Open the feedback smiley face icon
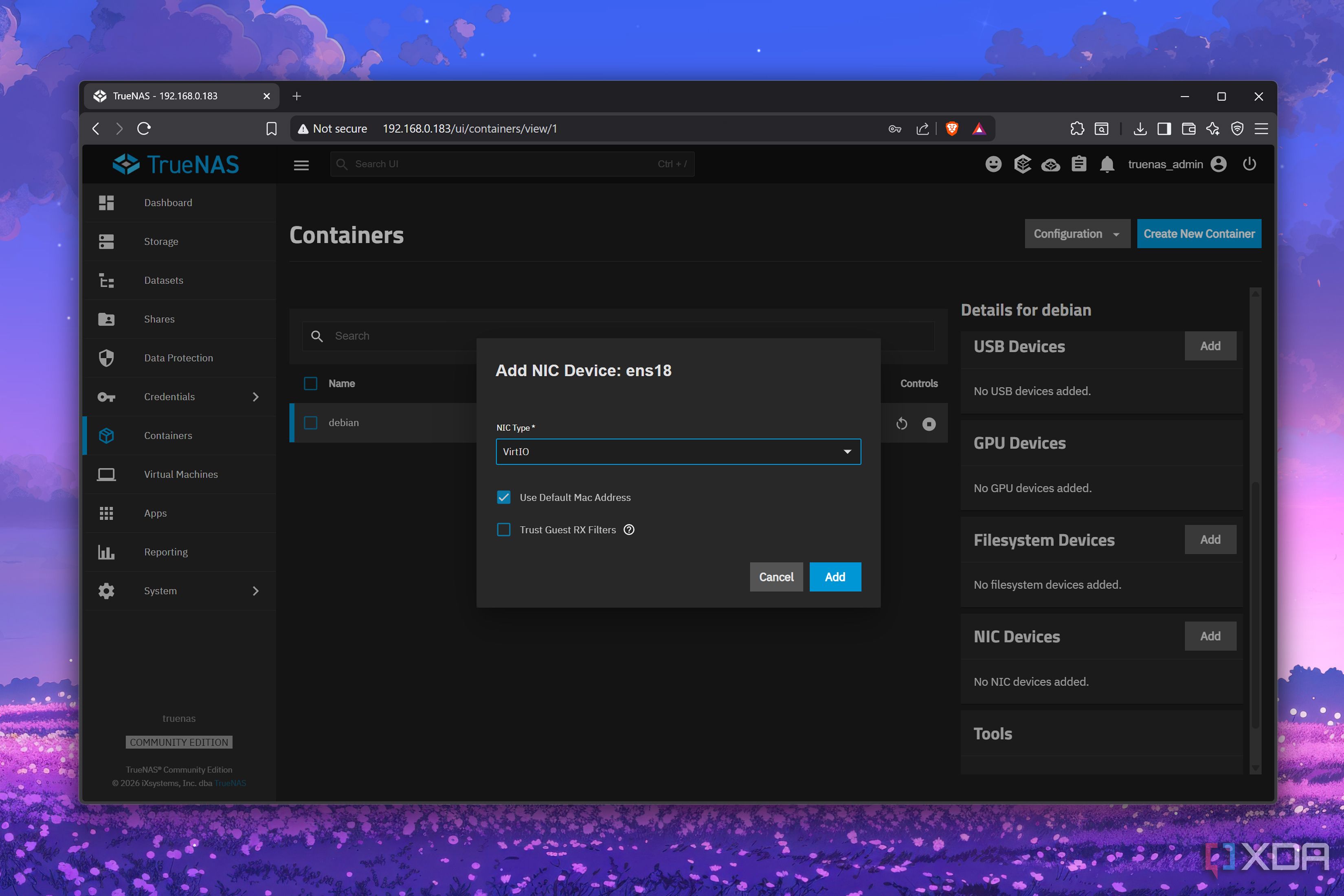The width and height of the screenshot is (1344, 896). (993, 165)
